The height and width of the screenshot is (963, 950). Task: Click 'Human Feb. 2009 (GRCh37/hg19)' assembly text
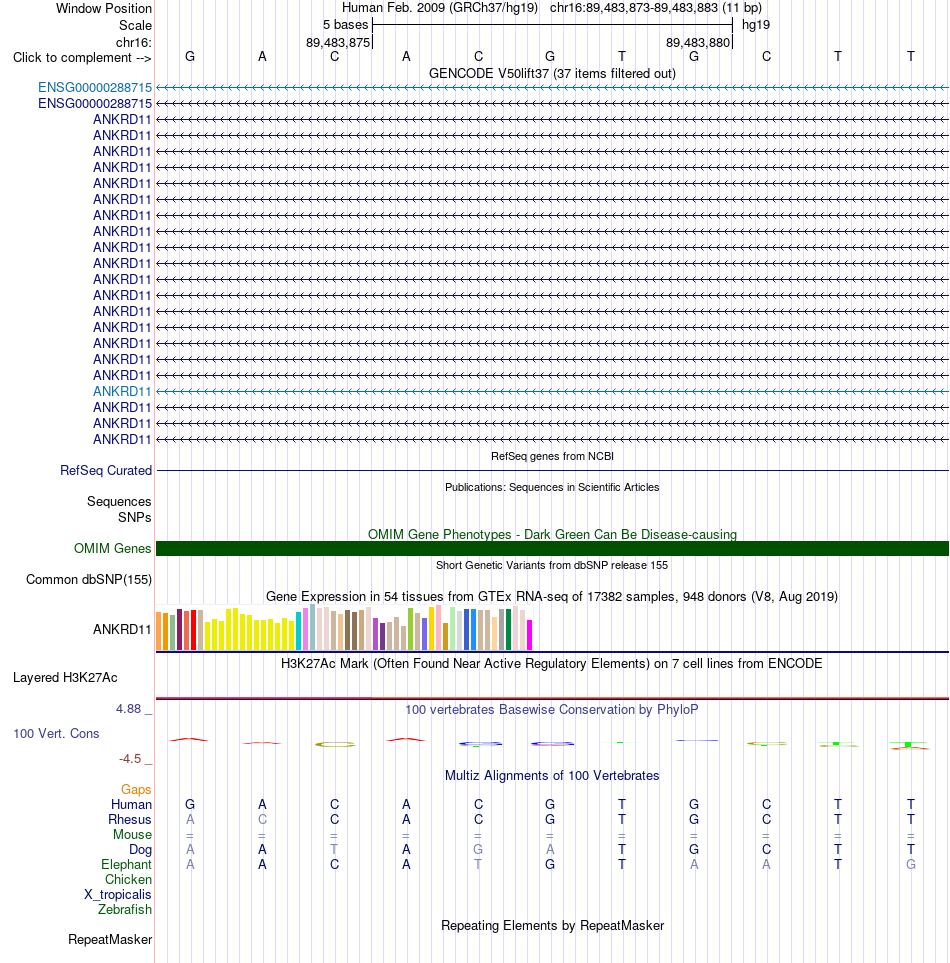point(440,8)
